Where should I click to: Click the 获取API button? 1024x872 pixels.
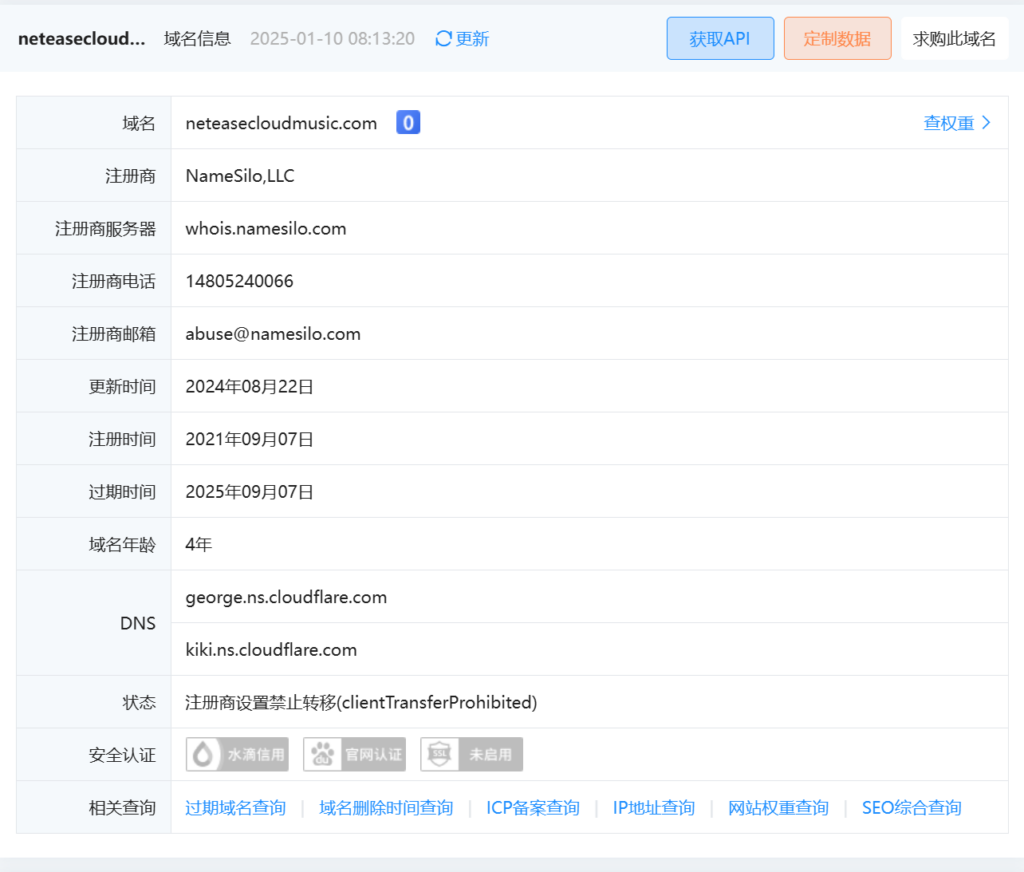[x=720, y=38]
